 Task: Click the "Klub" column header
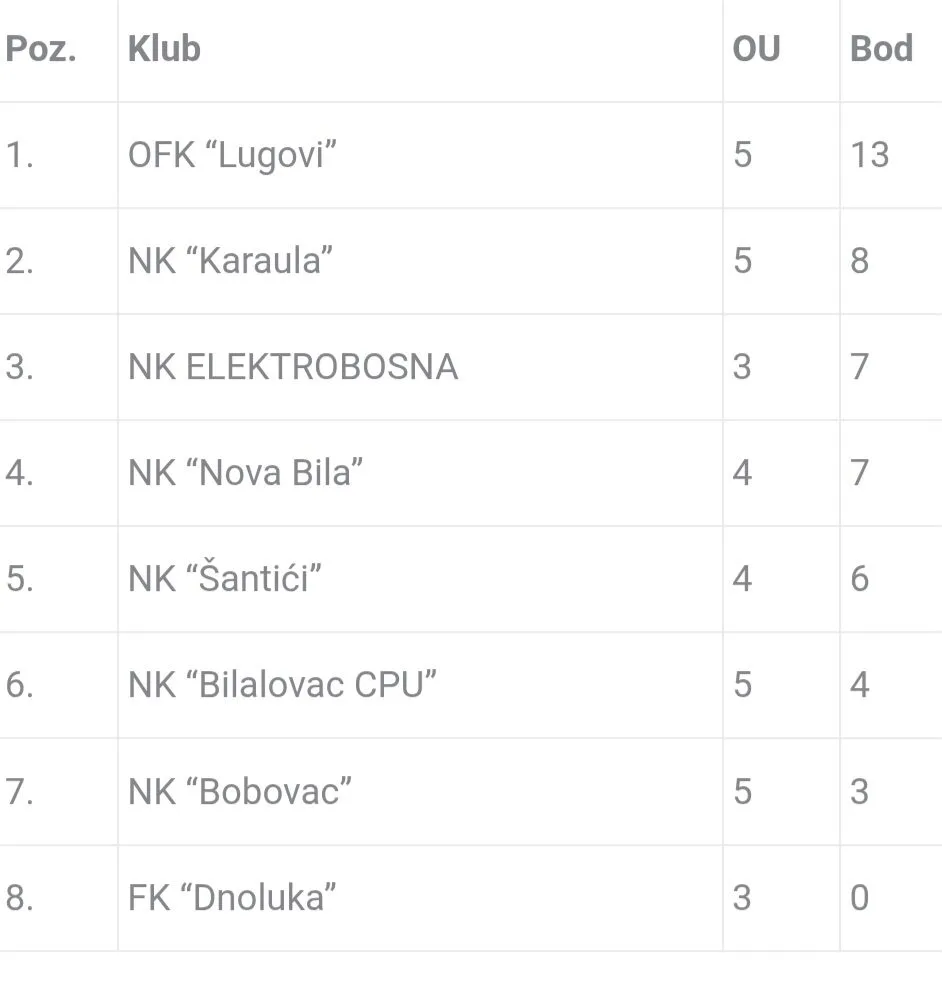click(164, 49)
